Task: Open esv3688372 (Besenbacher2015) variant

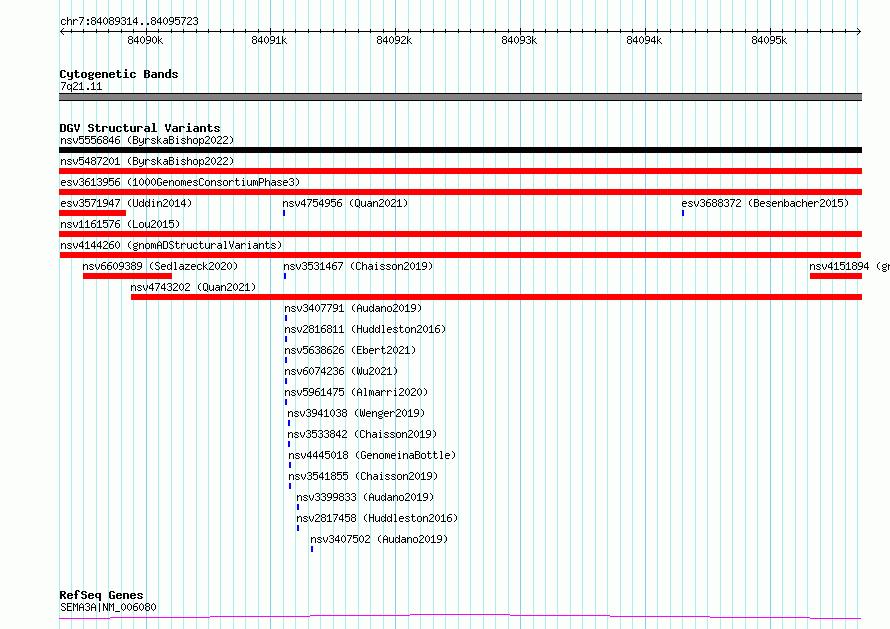Action: point(765,203)
